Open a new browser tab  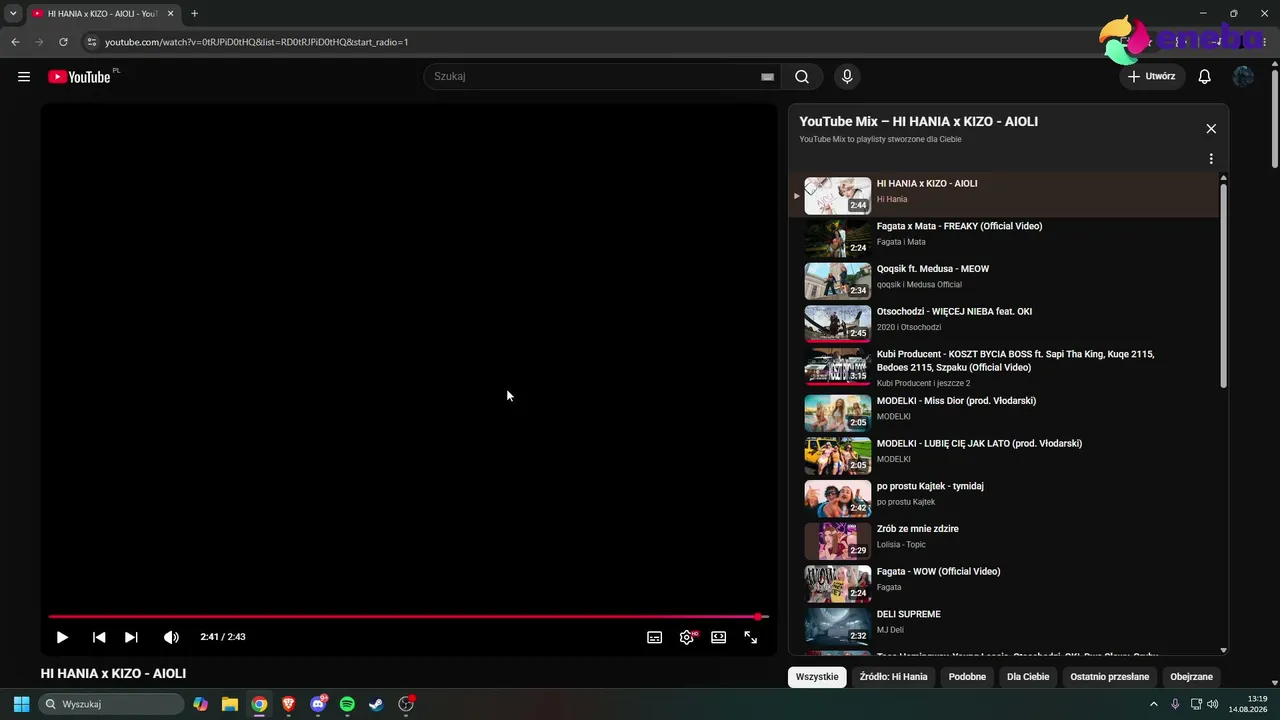click(194, 14)
